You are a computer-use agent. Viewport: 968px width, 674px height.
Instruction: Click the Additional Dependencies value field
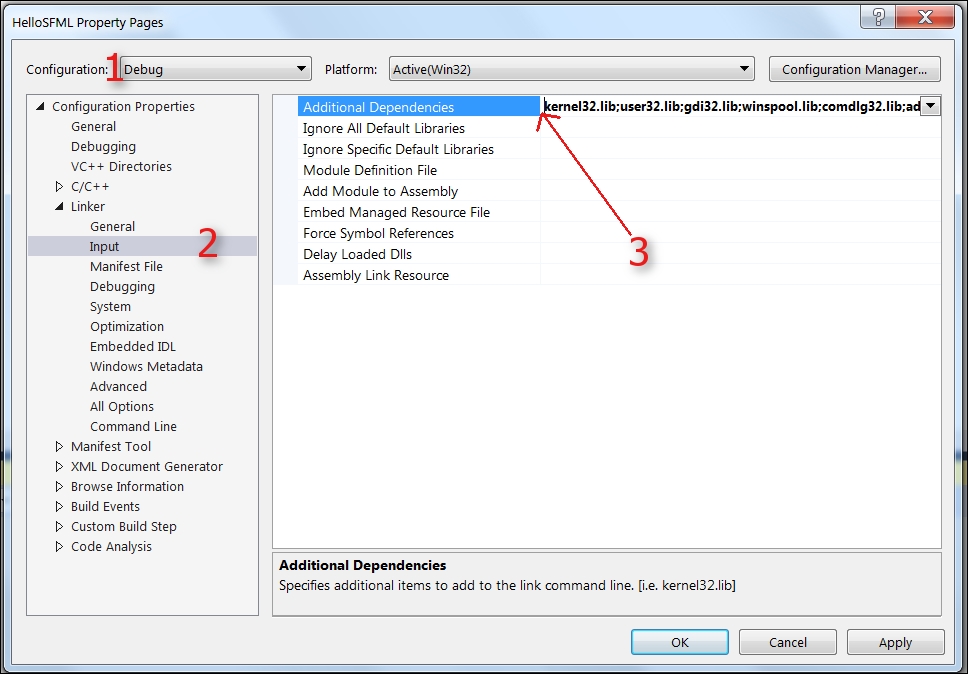(728, 107)
